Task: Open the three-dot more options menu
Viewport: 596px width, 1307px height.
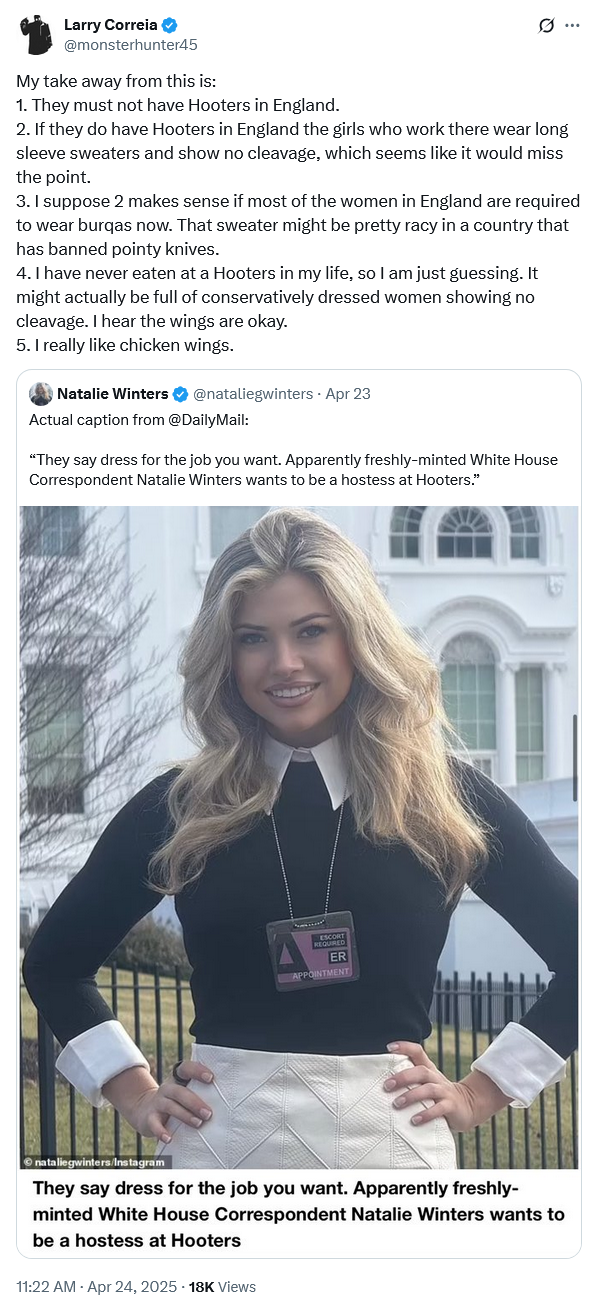Action: point(572,26)
